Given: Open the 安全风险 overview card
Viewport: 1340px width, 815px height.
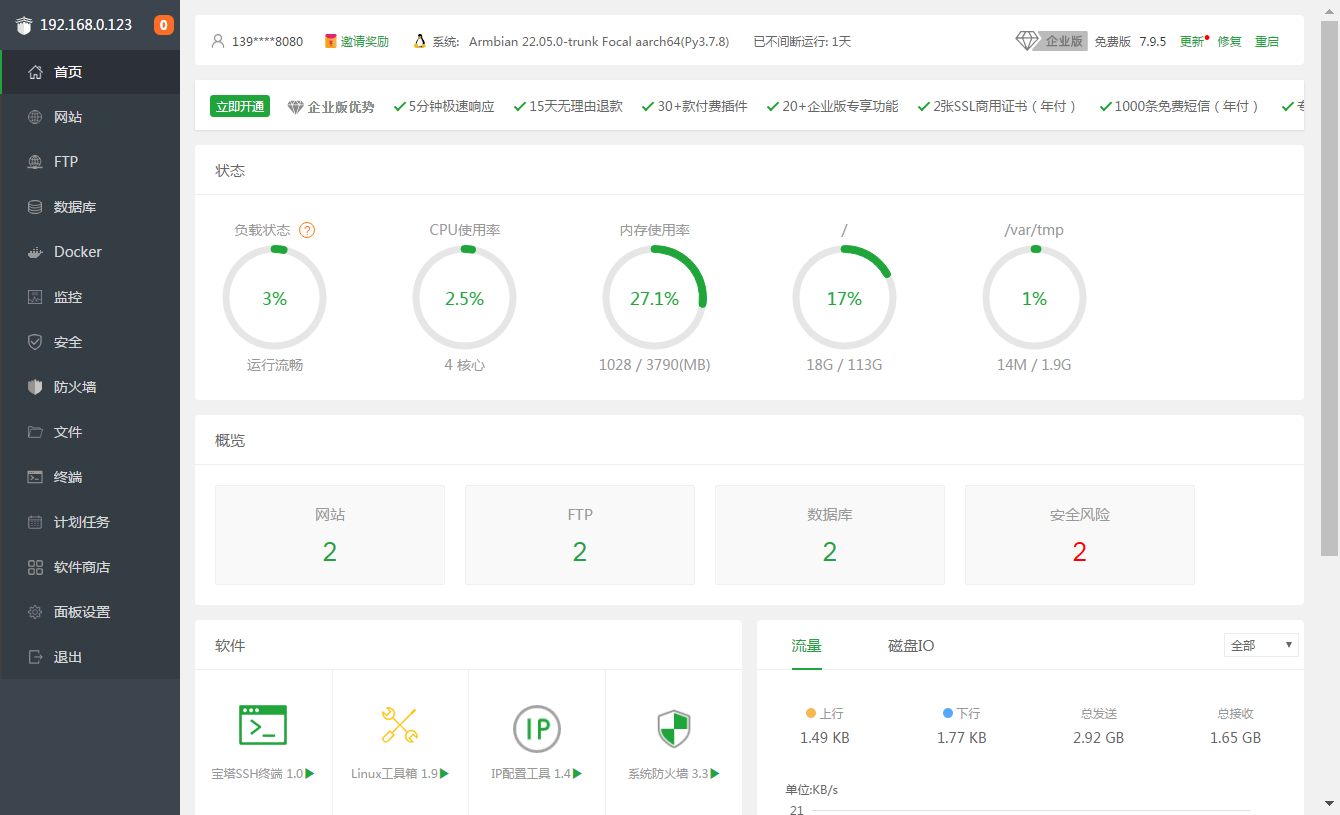Looking at the screenshot, I should click(x=1079, y=535).
